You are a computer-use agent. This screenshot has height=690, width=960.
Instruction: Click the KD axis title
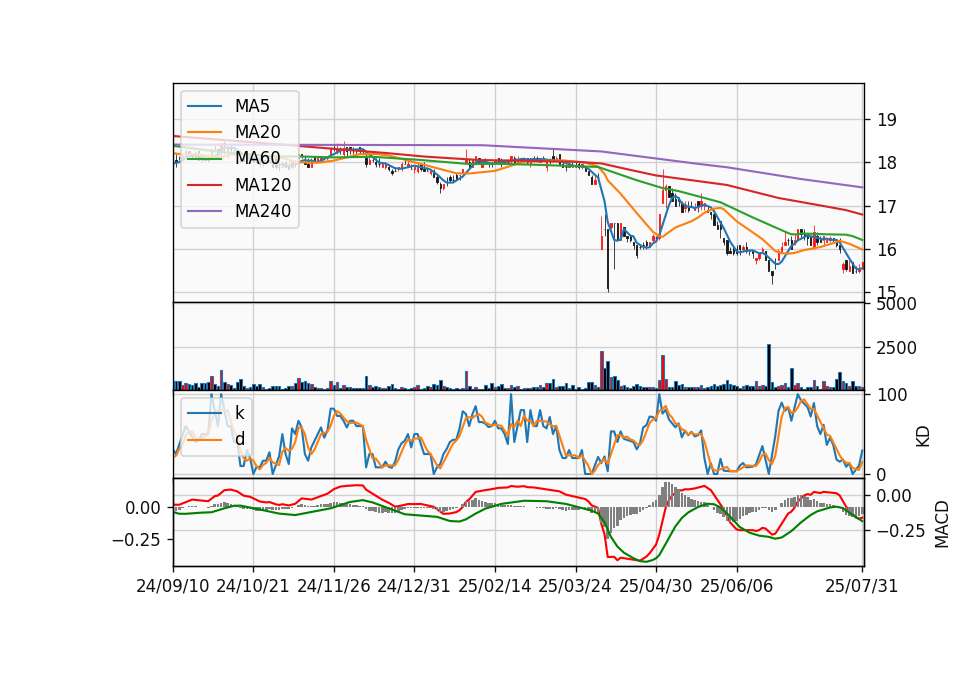point(923,436)
